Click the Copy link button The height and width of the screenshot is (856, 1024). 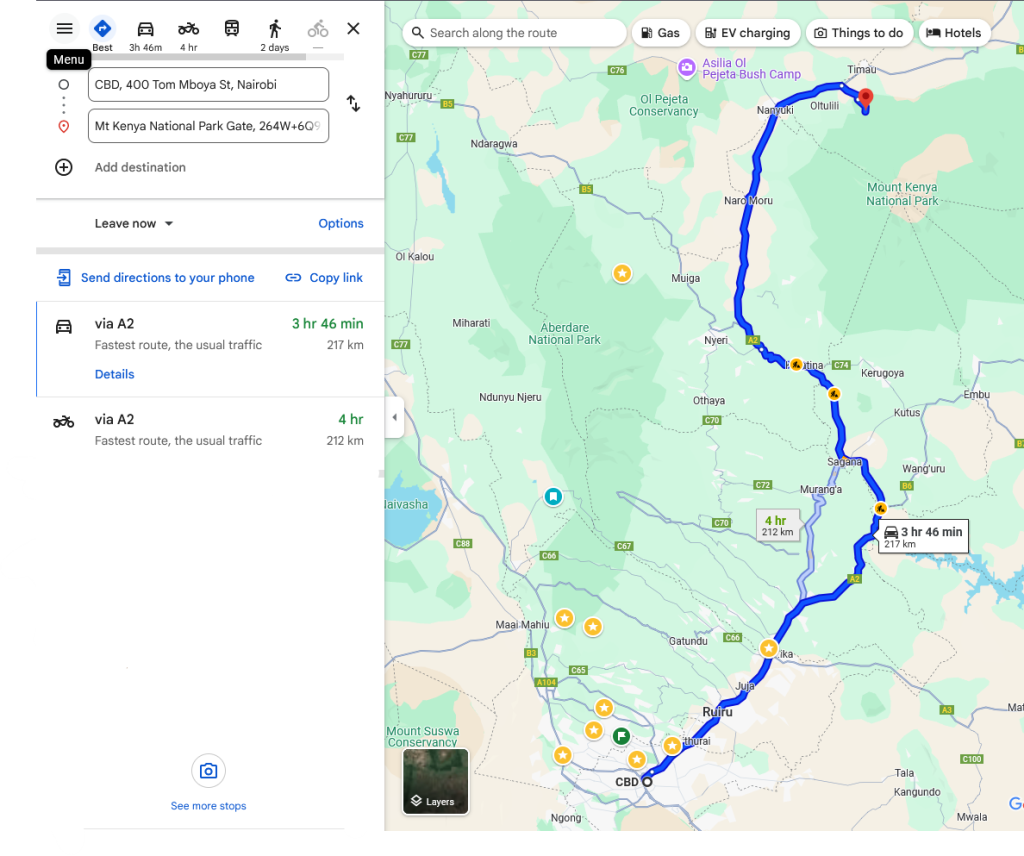click(323, 278)
